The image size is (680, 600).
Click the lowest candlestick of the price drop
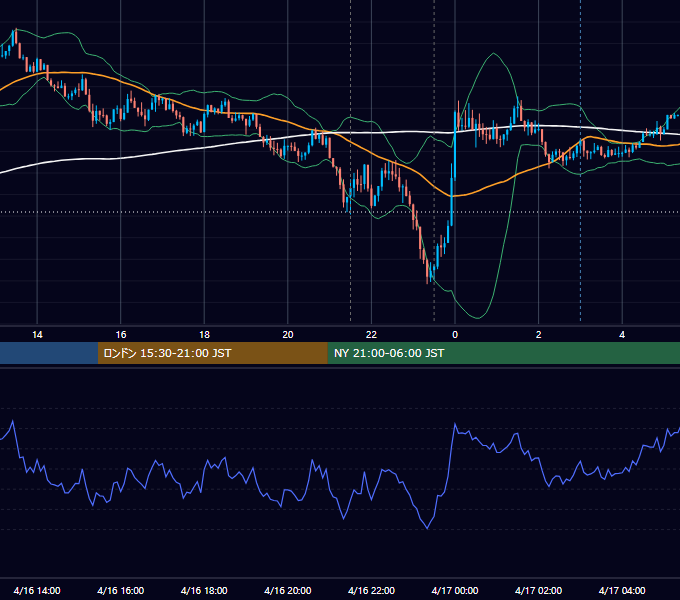coord(428,272)
